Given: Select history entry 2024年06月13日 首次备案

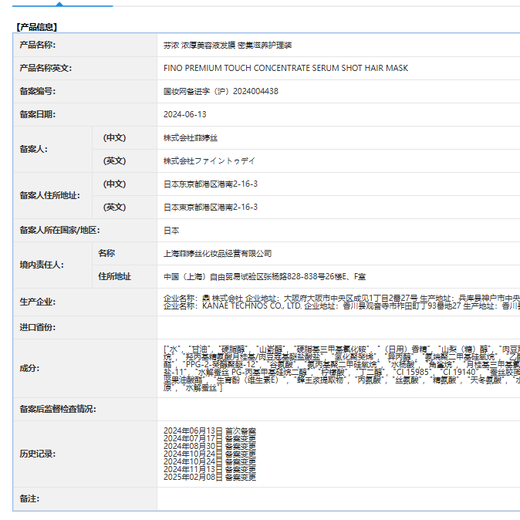Looking at the screenshot, I should click(x=210, y=431).
